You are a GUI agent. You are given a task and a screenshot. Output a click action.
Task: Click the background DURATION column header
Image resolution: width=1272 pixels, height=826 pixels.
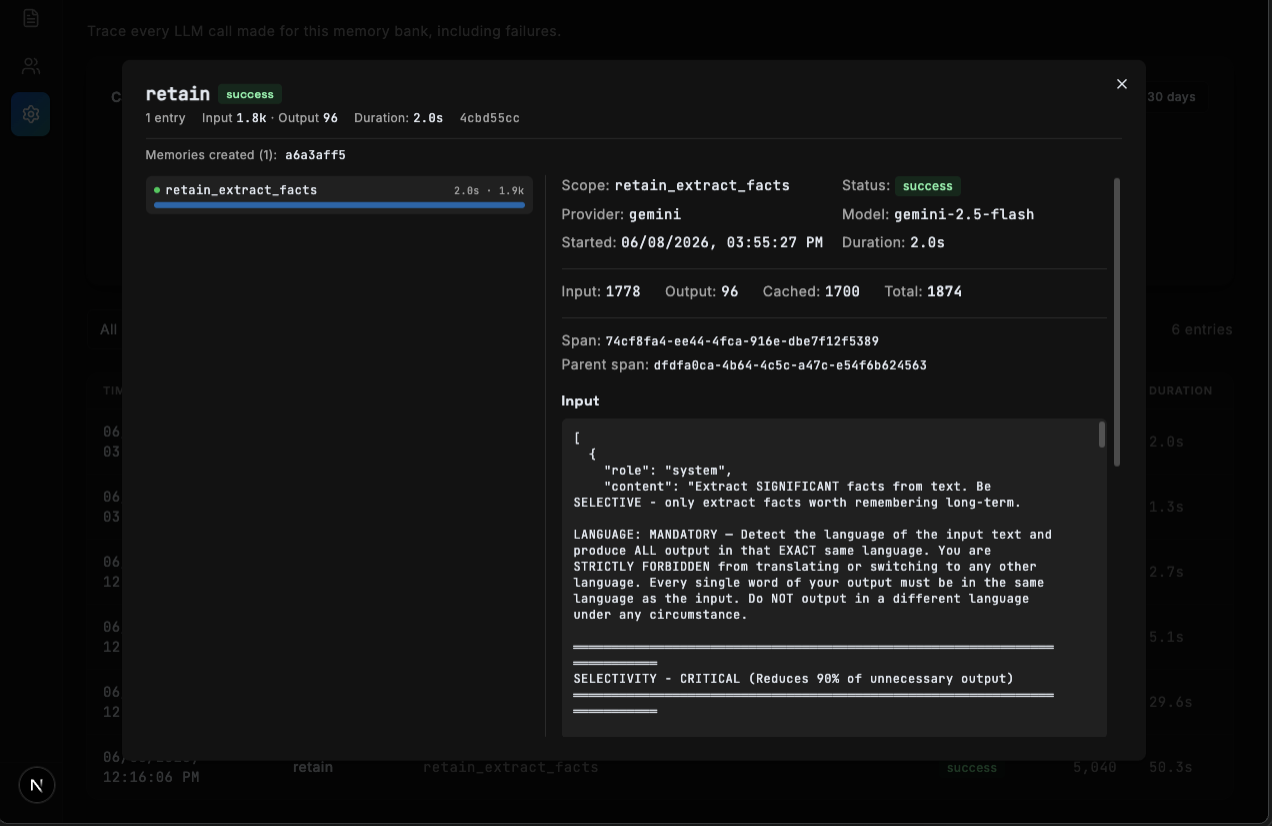1180,391
